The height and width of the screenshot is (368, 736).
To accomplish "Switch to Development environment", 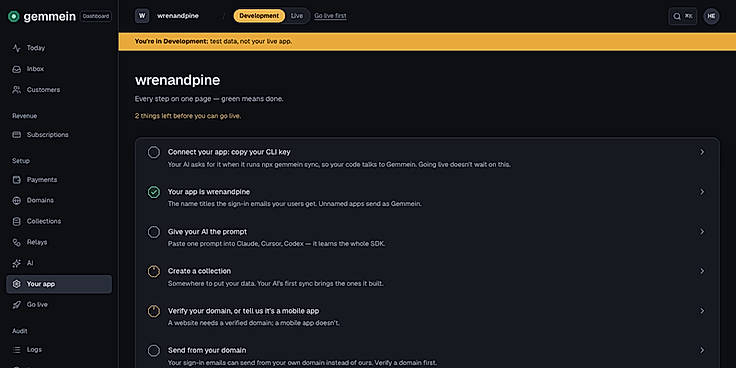I will point(259,16).
